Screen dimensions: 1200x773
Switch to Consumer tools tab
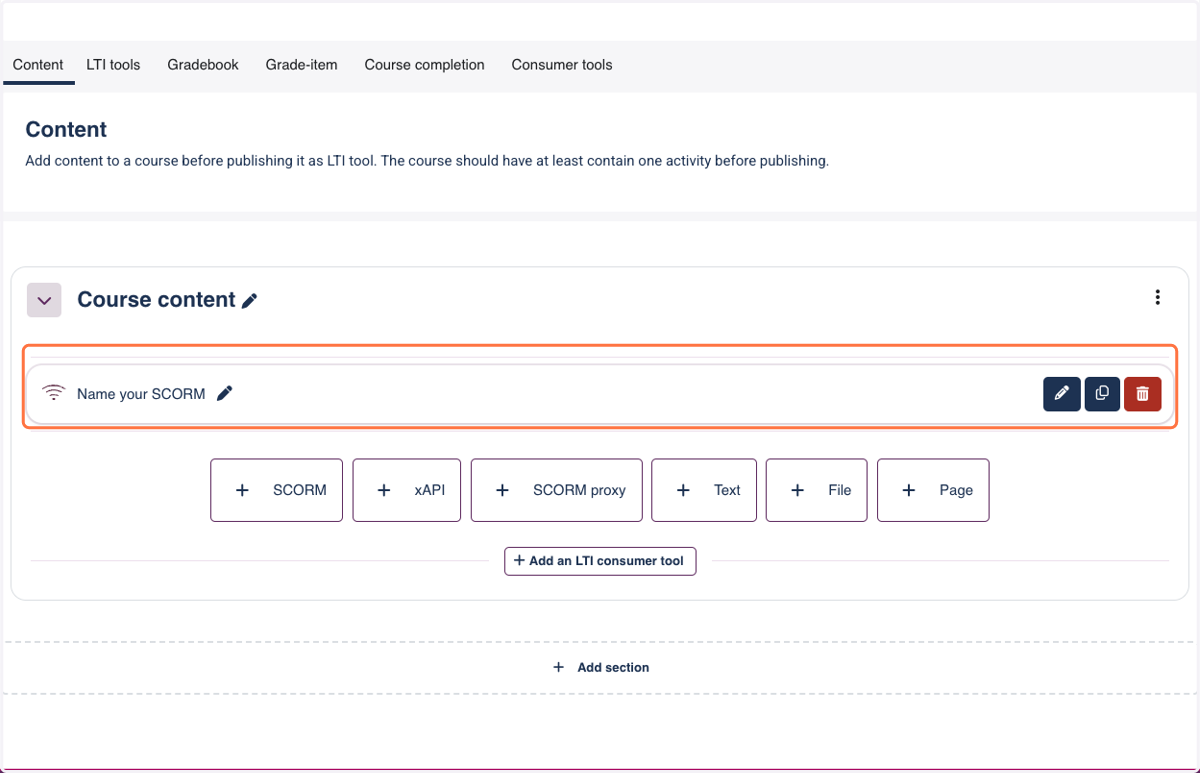point(562,65)
